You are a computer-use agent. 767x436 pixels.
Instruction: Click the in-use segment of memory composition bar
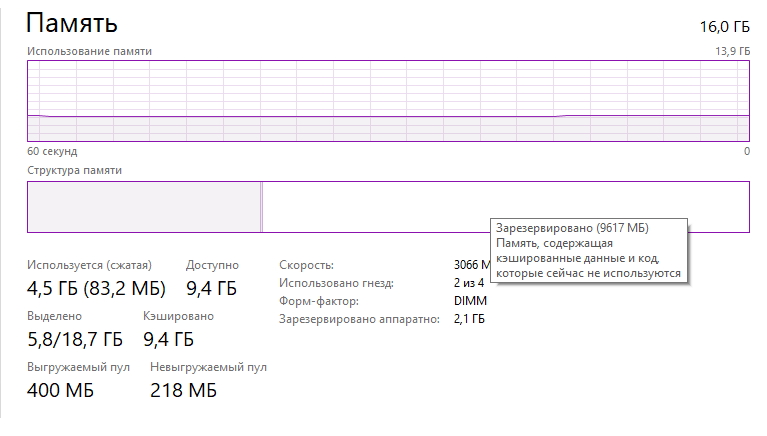[143, 207]
